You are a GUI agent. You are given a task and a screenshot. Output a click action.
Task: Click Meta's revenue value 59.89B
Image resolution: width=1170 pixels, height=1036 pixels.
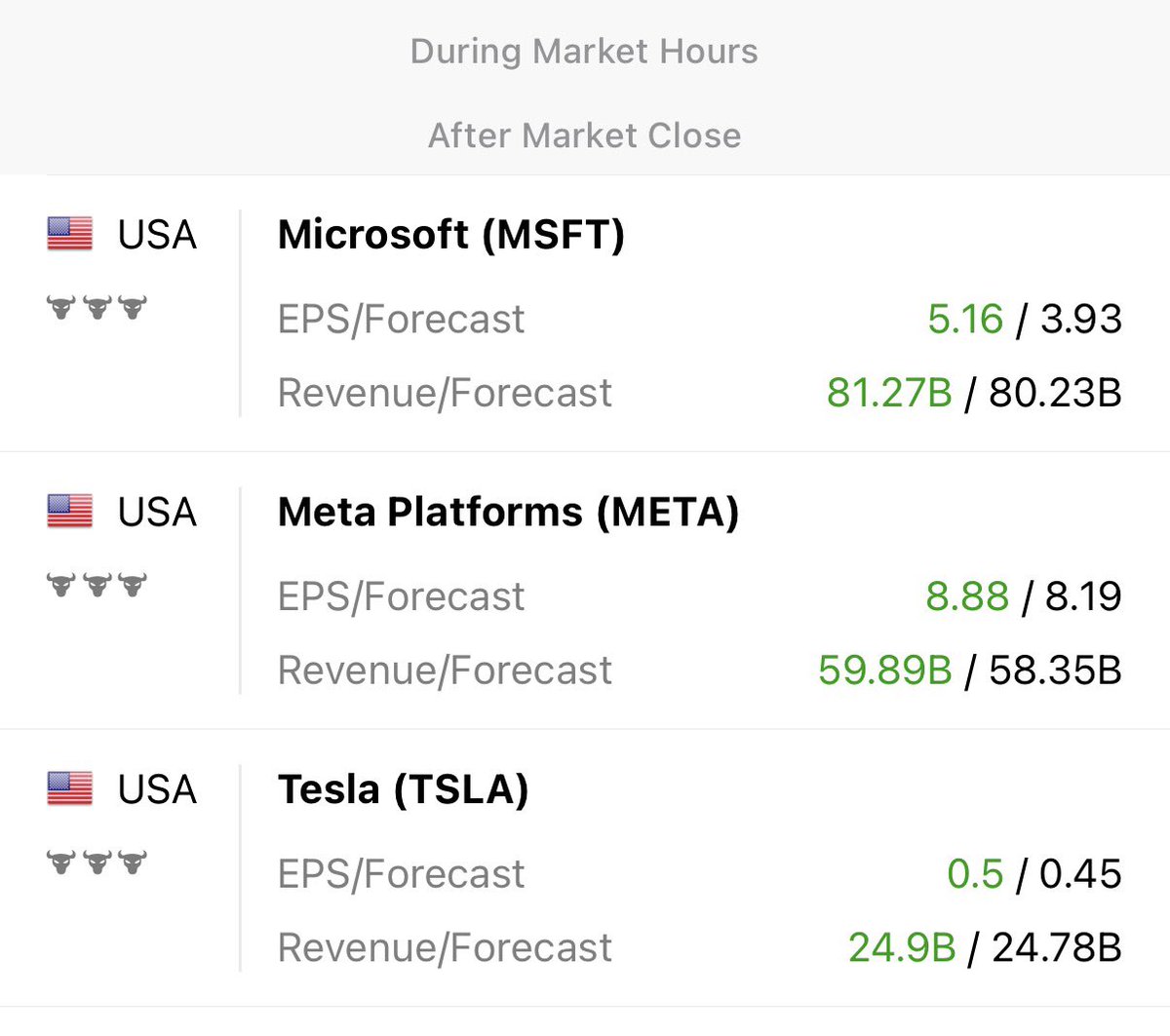(x=884, y=671)
